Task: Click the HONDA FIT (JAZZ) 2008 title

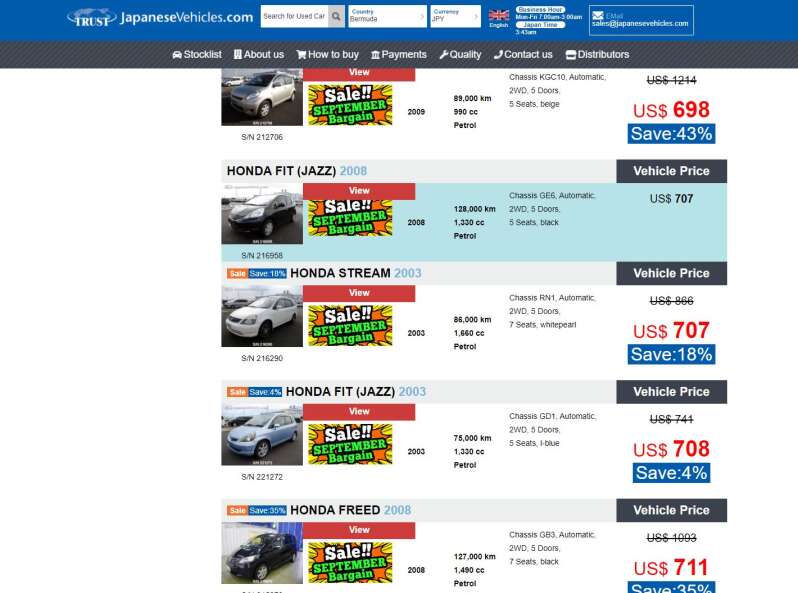Action: click(x=297, y=171)
